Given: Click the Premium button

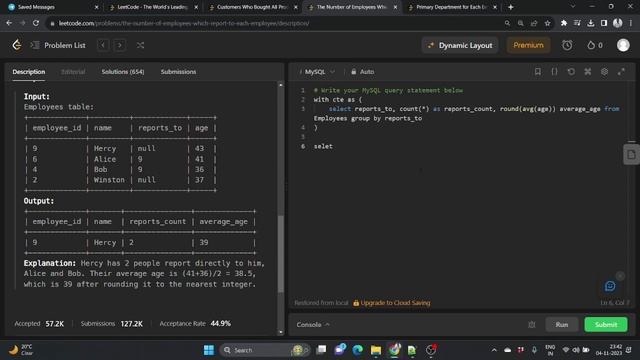Looking at the screenshot, I should click(528, 45).
